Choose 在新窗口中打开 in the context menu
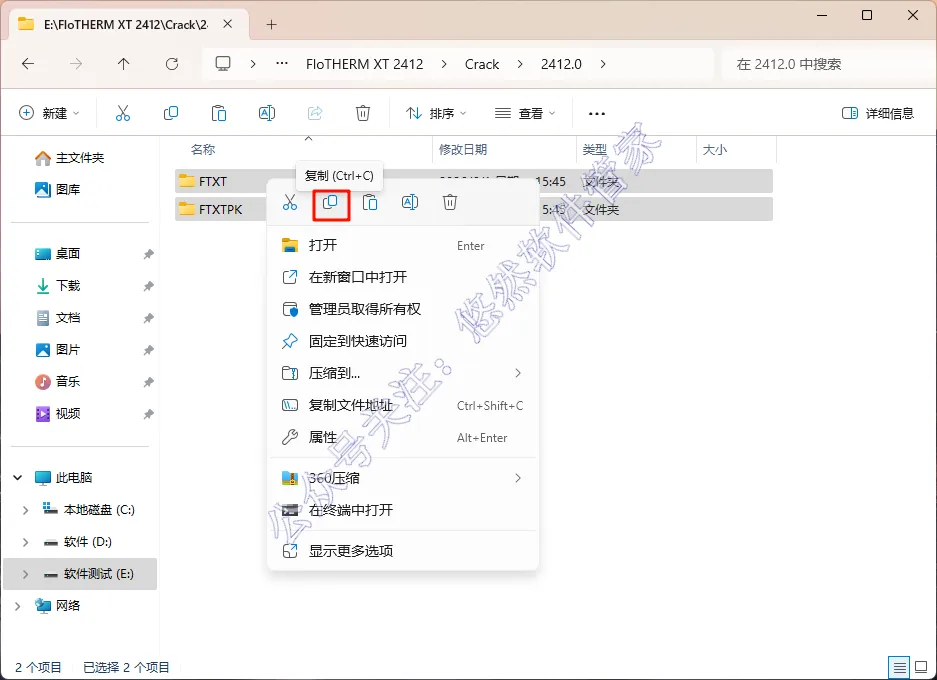This screenshot has height=680, width=937. tap(403, 277)
